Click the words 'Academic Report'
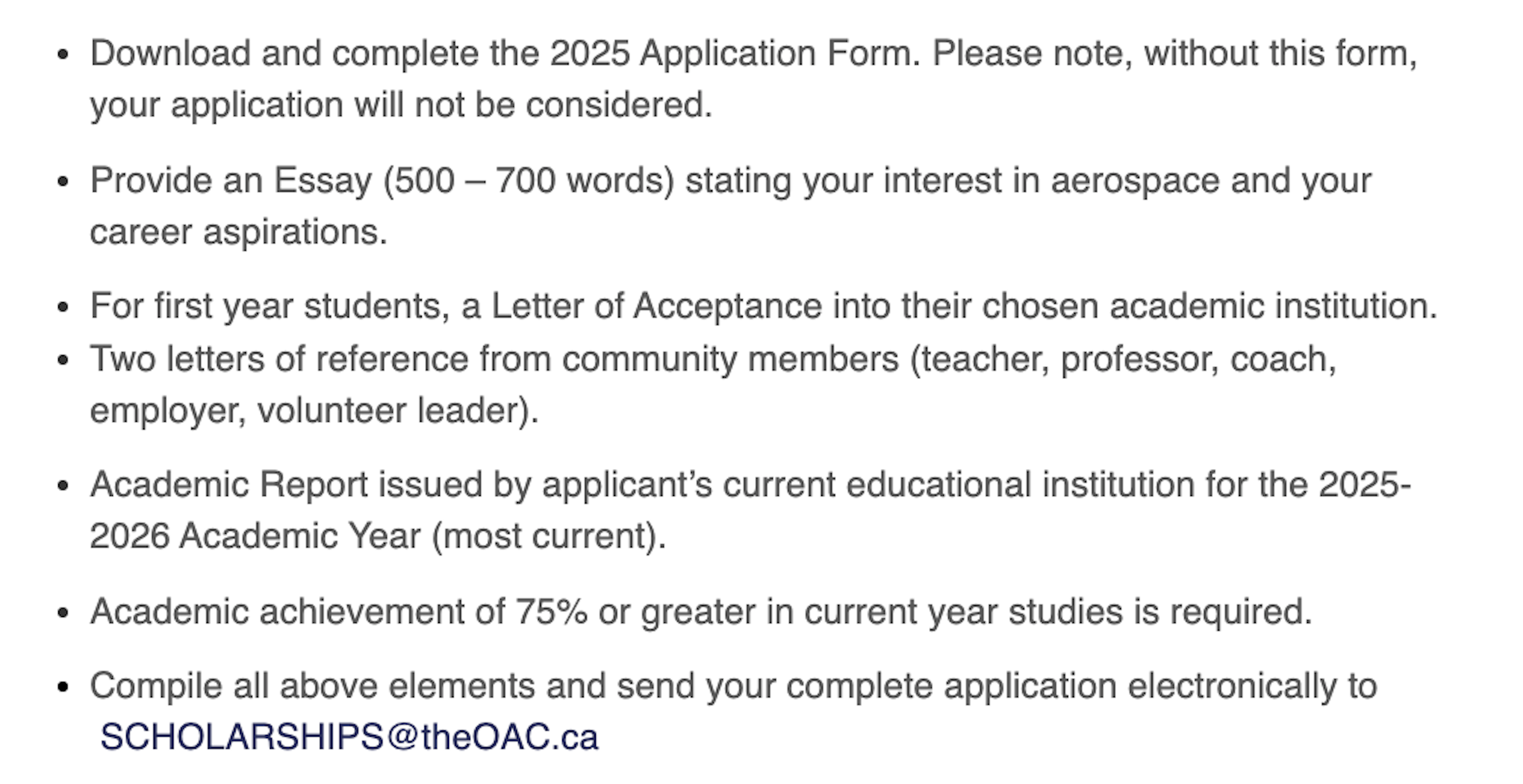Viewport: 1523px width, 784px height. click(229, 484)
